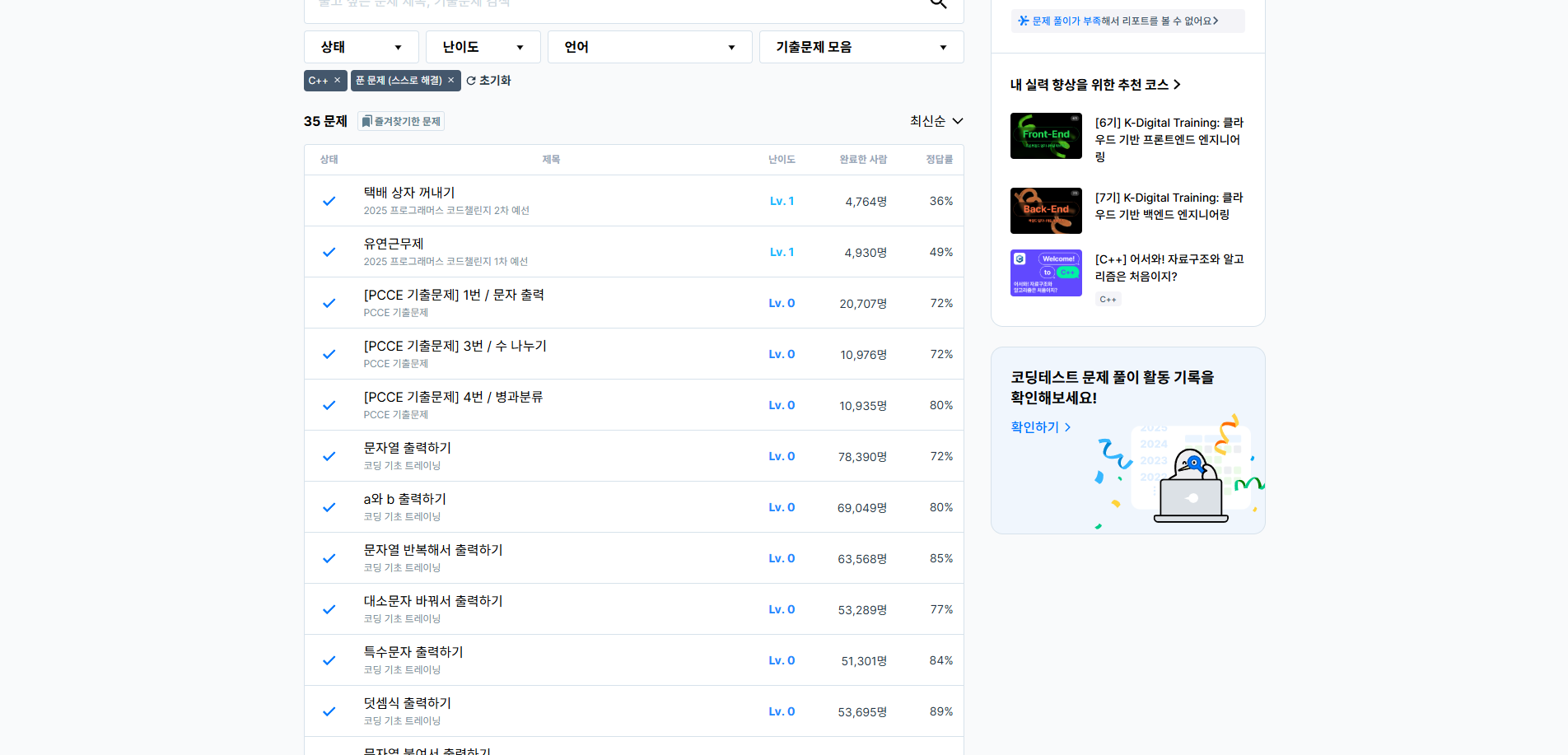The width and height of the screenshot is (1568, 755).
Task: Remove the C++ filter tag
Action: [337, 81]
